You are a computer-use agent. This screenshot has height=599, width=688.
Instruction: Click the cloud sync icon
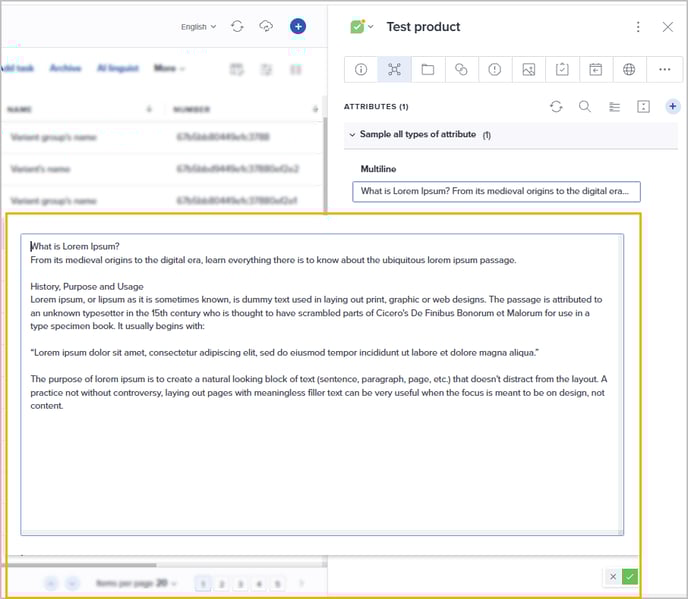click(266, 26)
